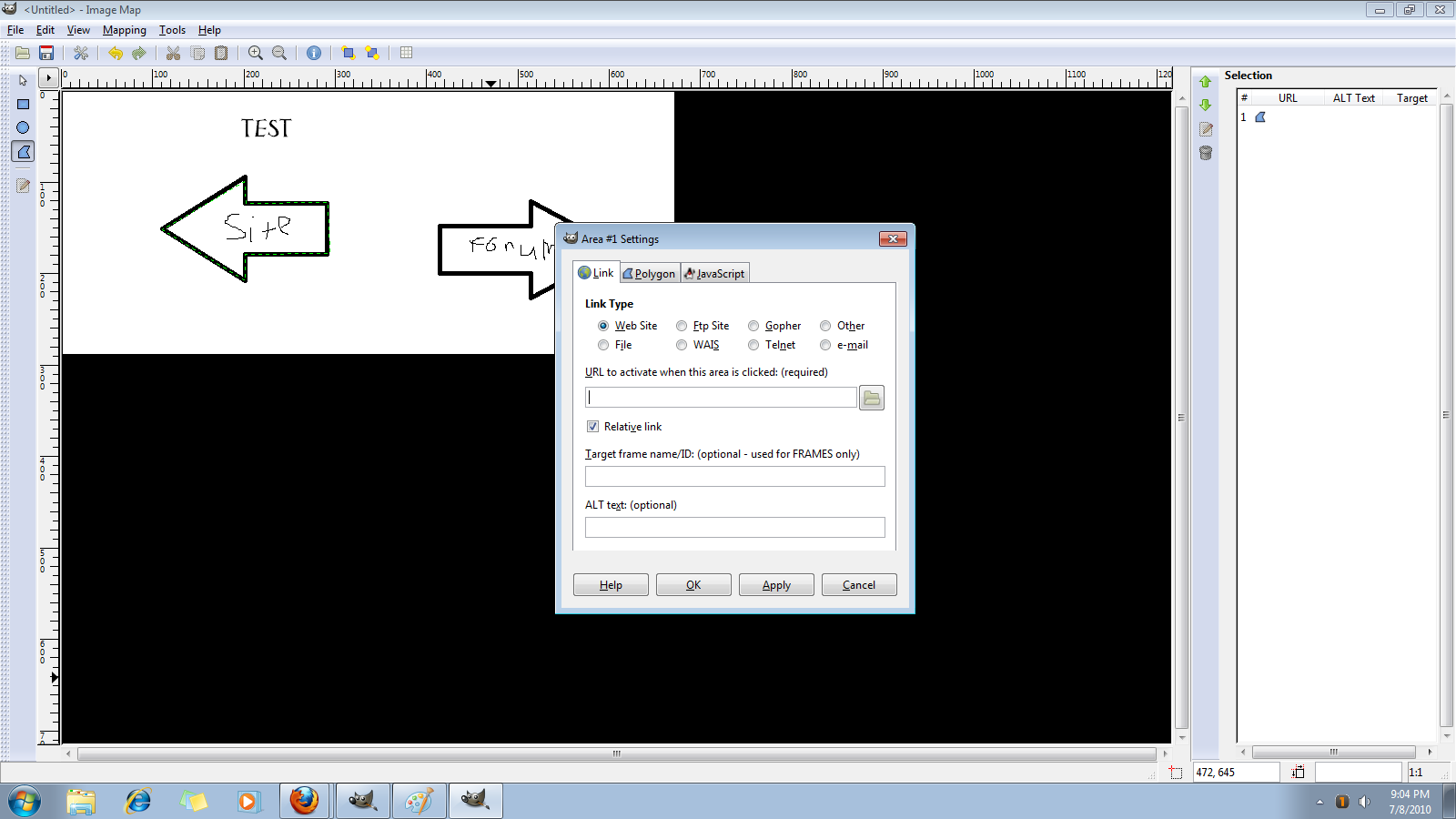Screen dimensions: 1456x819
Task: Confirm settings with OK button
Action: pos(693,585)
